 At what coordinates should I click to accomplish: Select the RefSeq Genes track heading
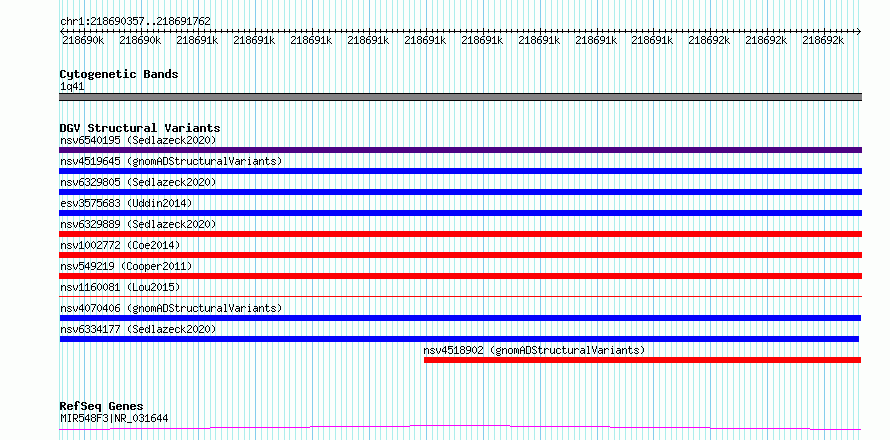pos(101,407)
